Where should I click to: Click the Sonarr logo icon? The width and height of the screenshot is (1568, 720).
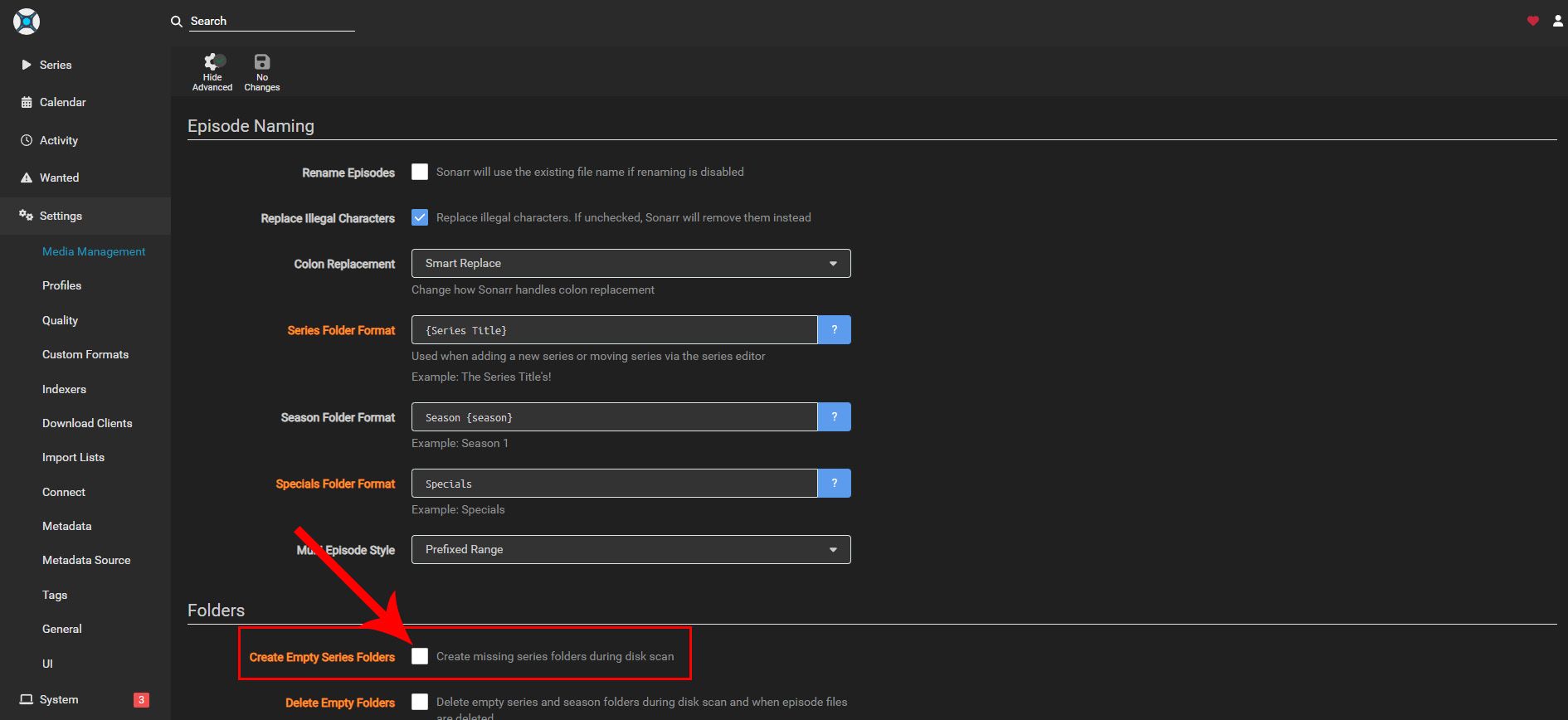point(27,22)
